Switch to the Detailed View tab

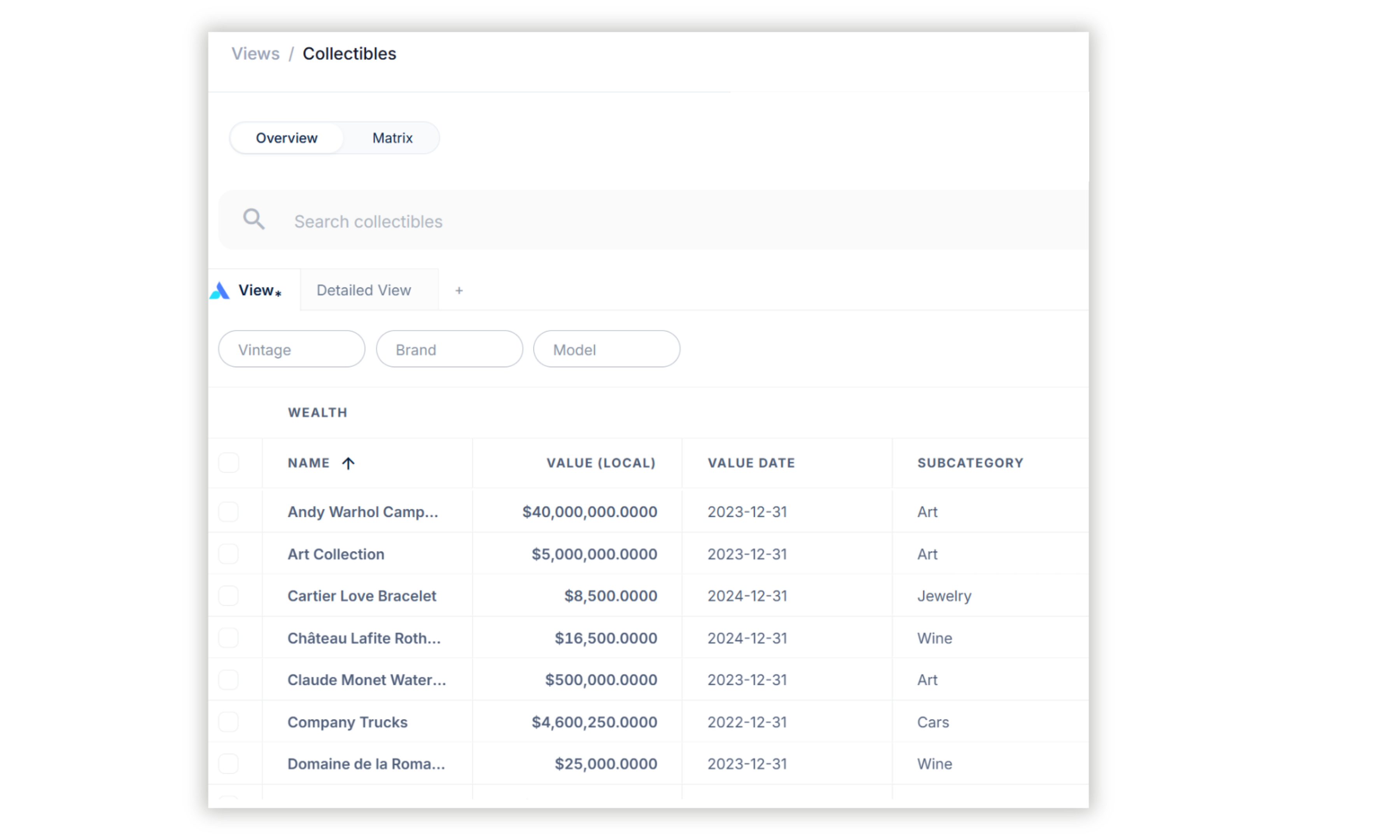tap(363, 290)
